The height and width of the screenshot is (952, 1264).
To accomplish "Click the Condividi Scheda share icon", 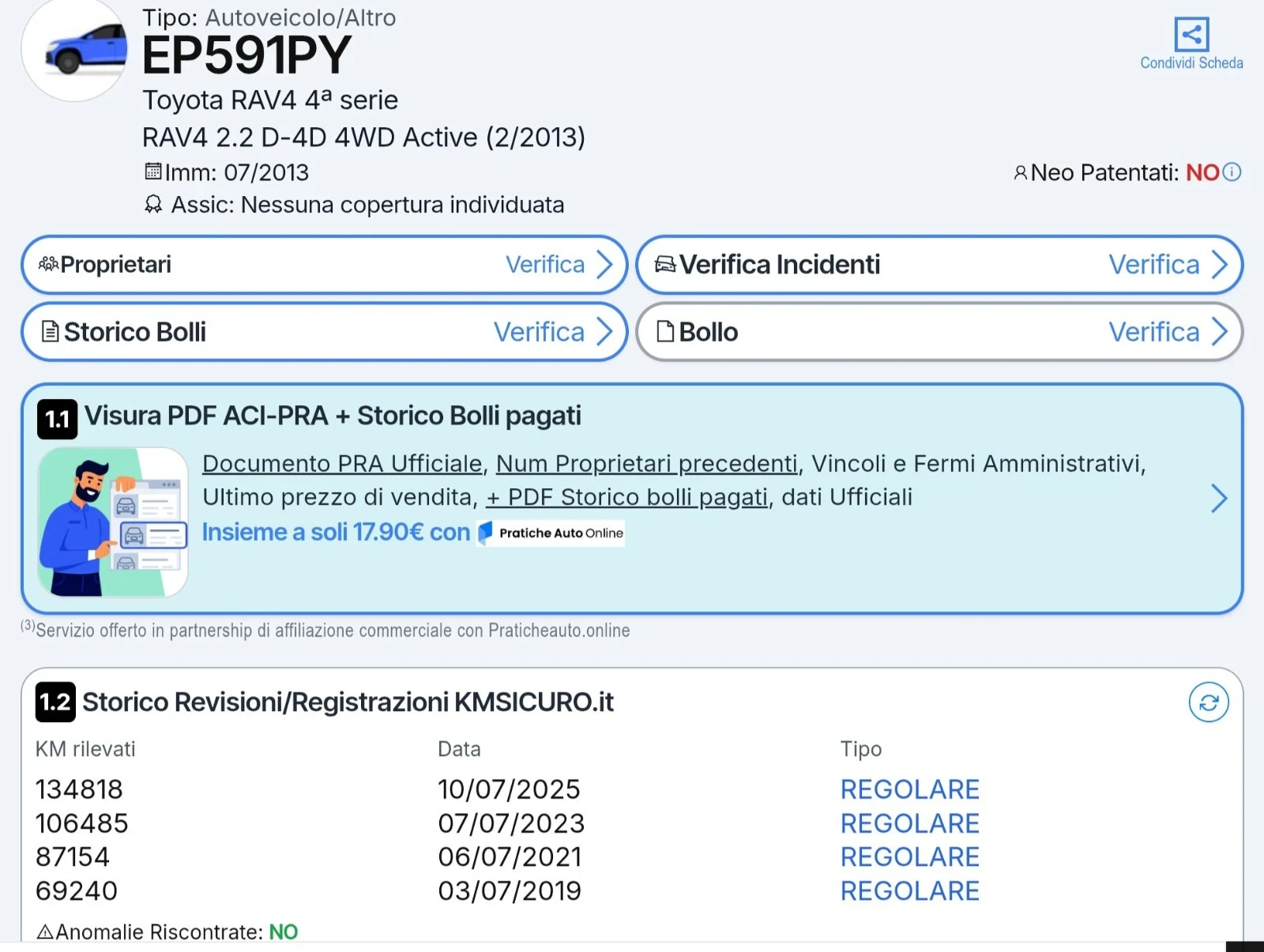I will click(x=1191, y=34).
